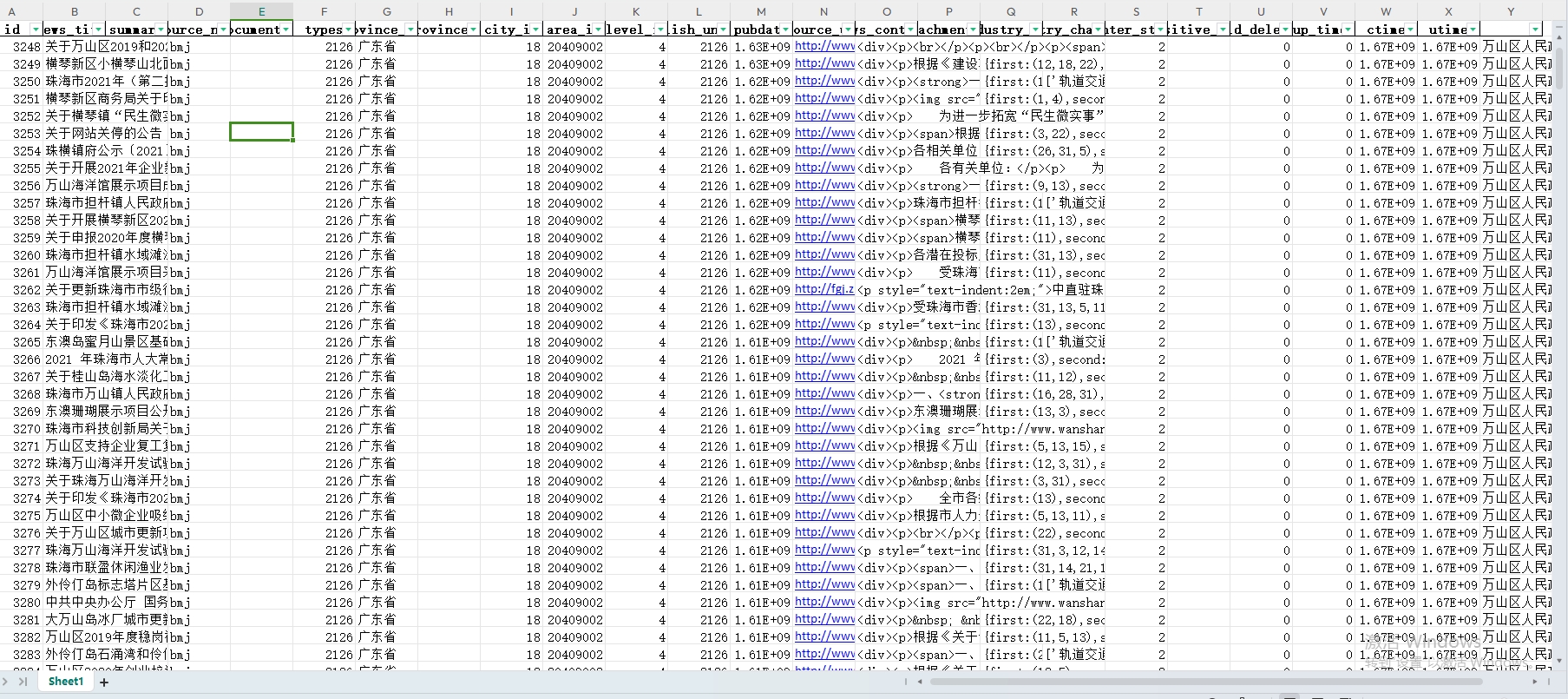1568x699 pixels.
Task: Select the 万山区人民 cell in row 3258
Action: (1511, 220)
